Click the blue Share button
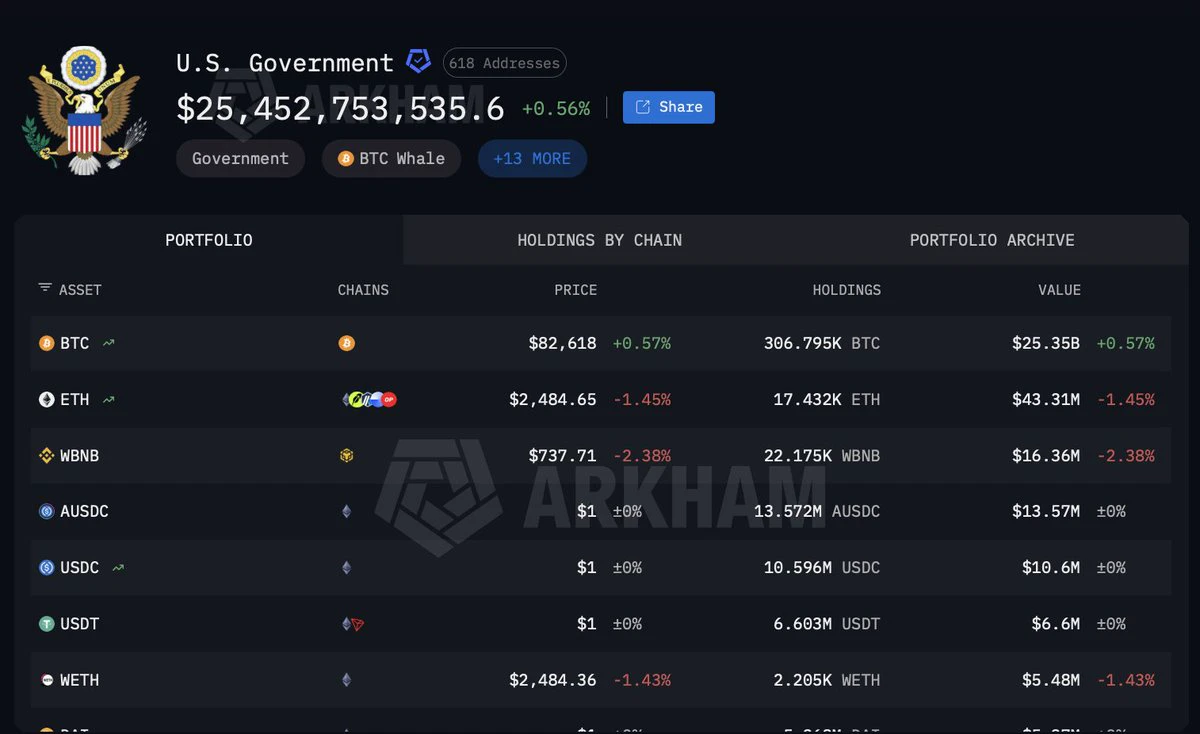 [x=668, y=107]
